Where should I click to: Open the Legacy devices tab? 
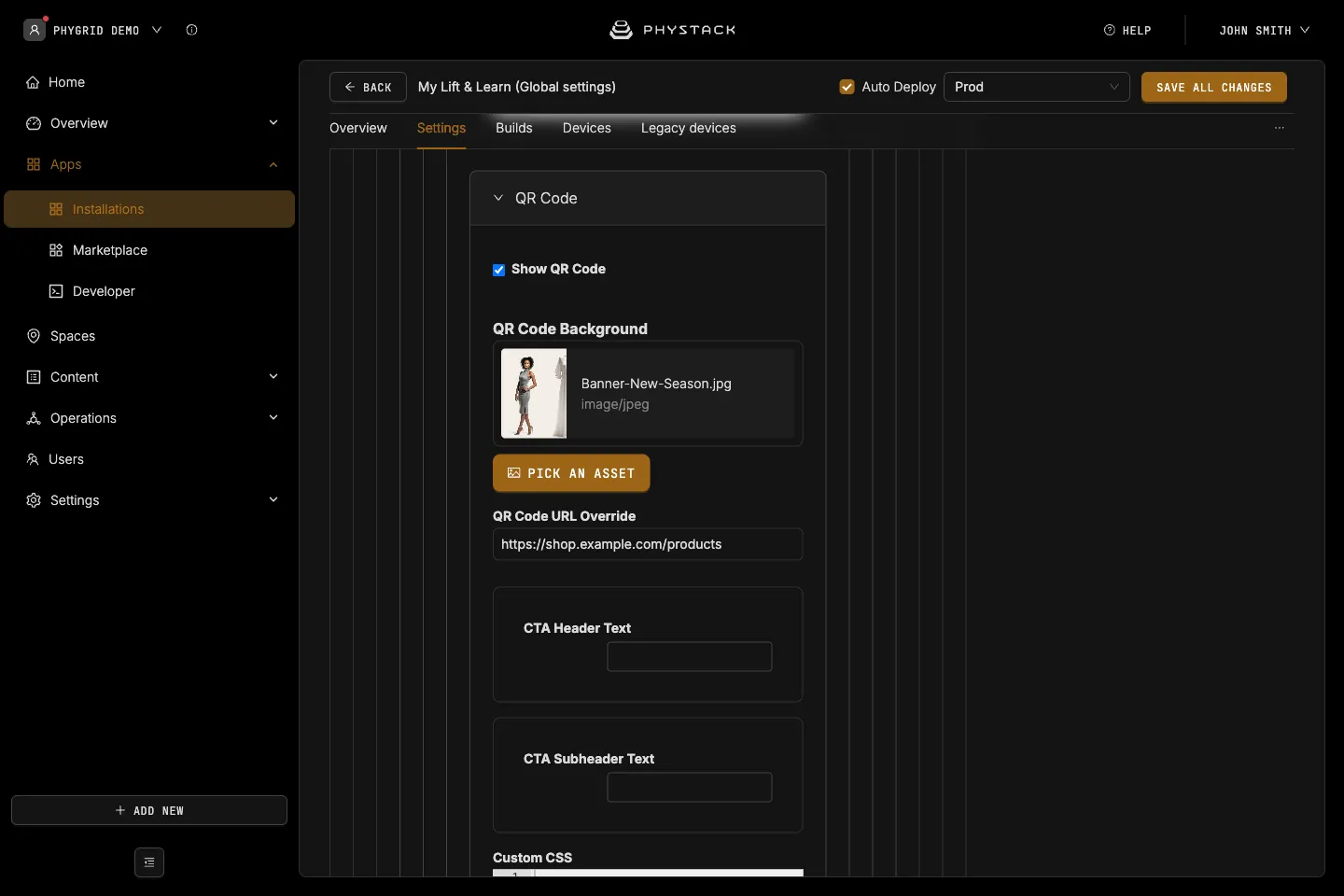click(x=689, y=128)
